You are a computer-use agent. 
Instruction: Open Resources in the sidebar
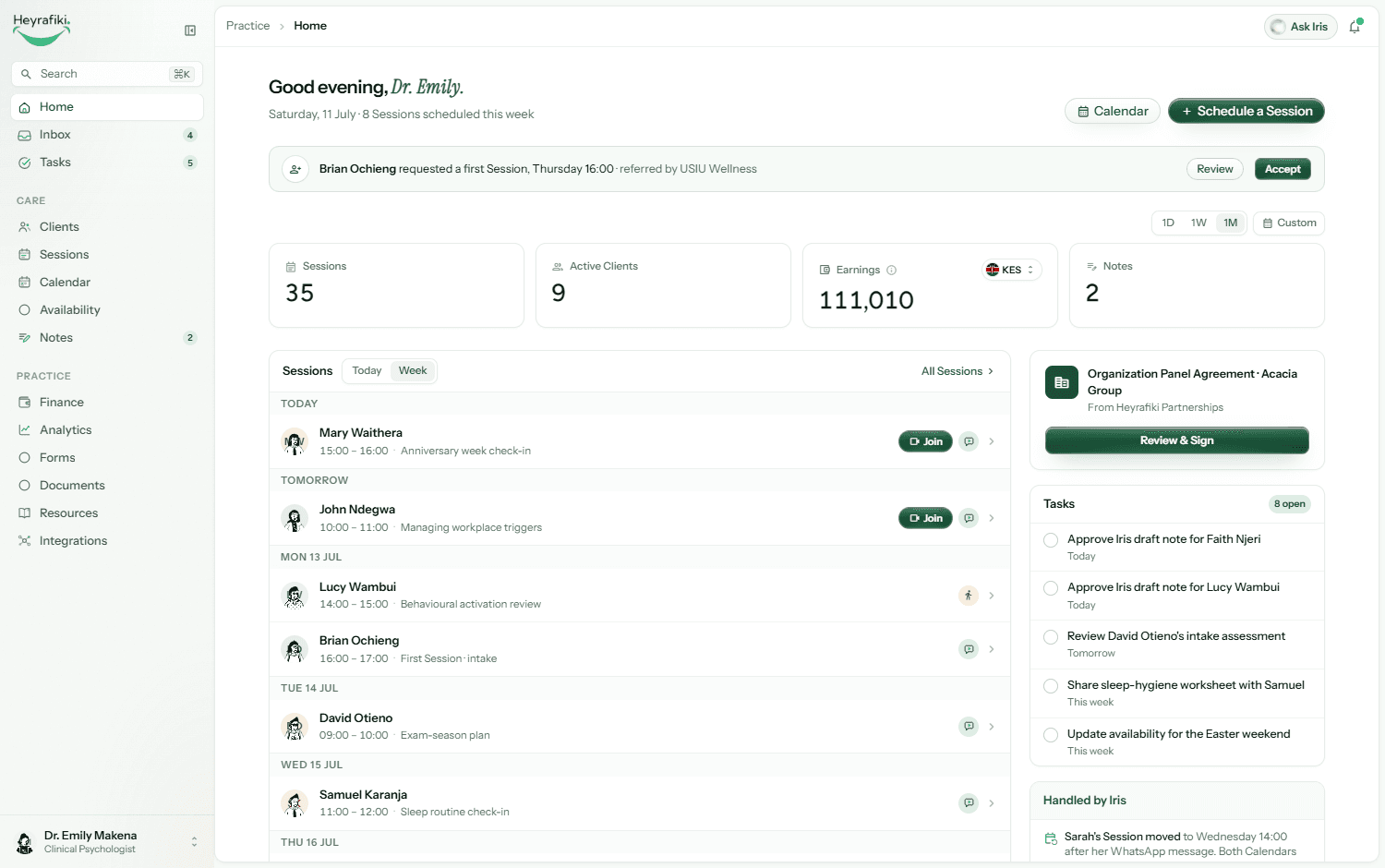107,513
